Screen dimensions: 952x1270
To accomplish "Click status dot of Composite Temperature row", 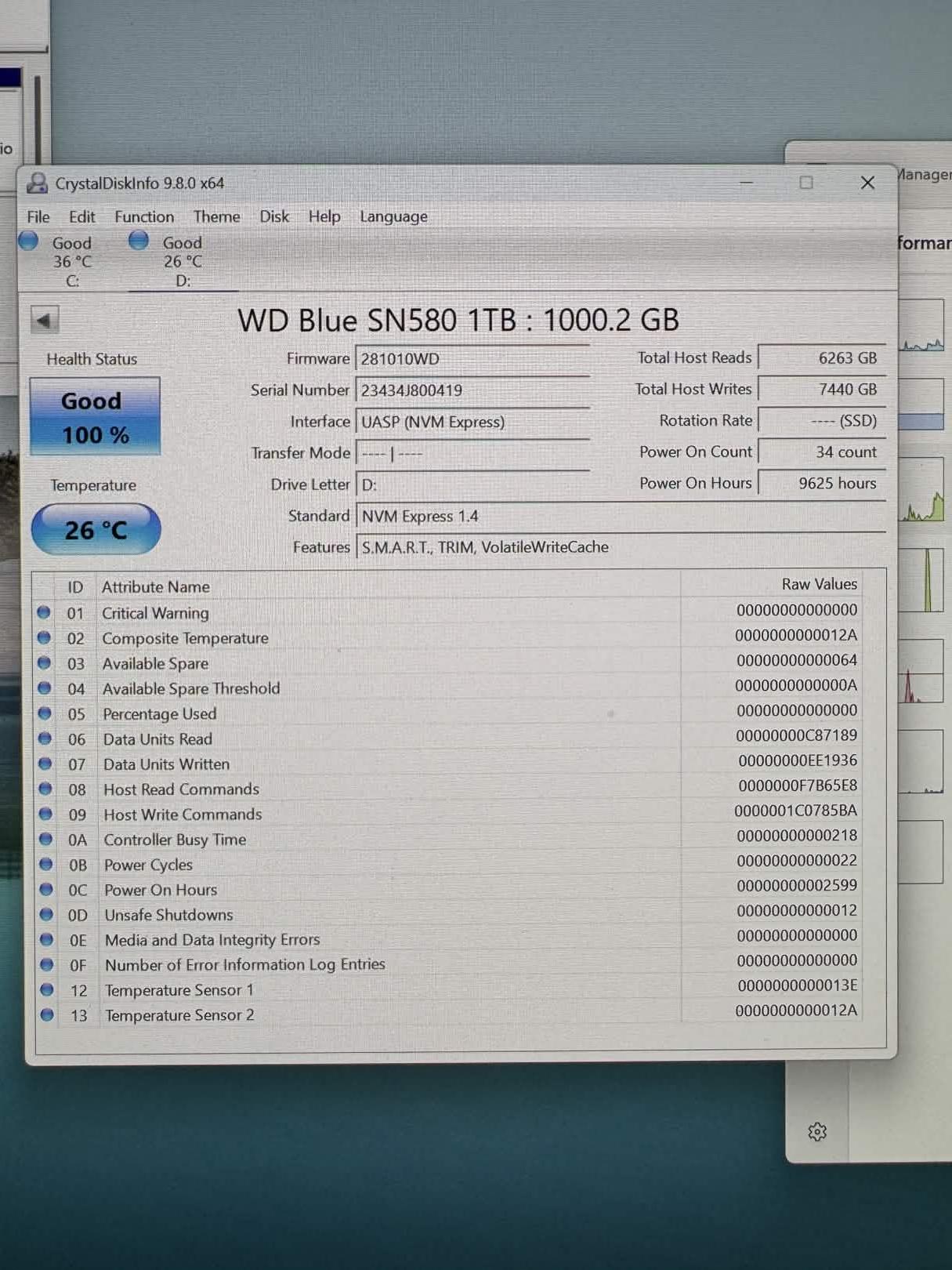I will coord(44,637).
